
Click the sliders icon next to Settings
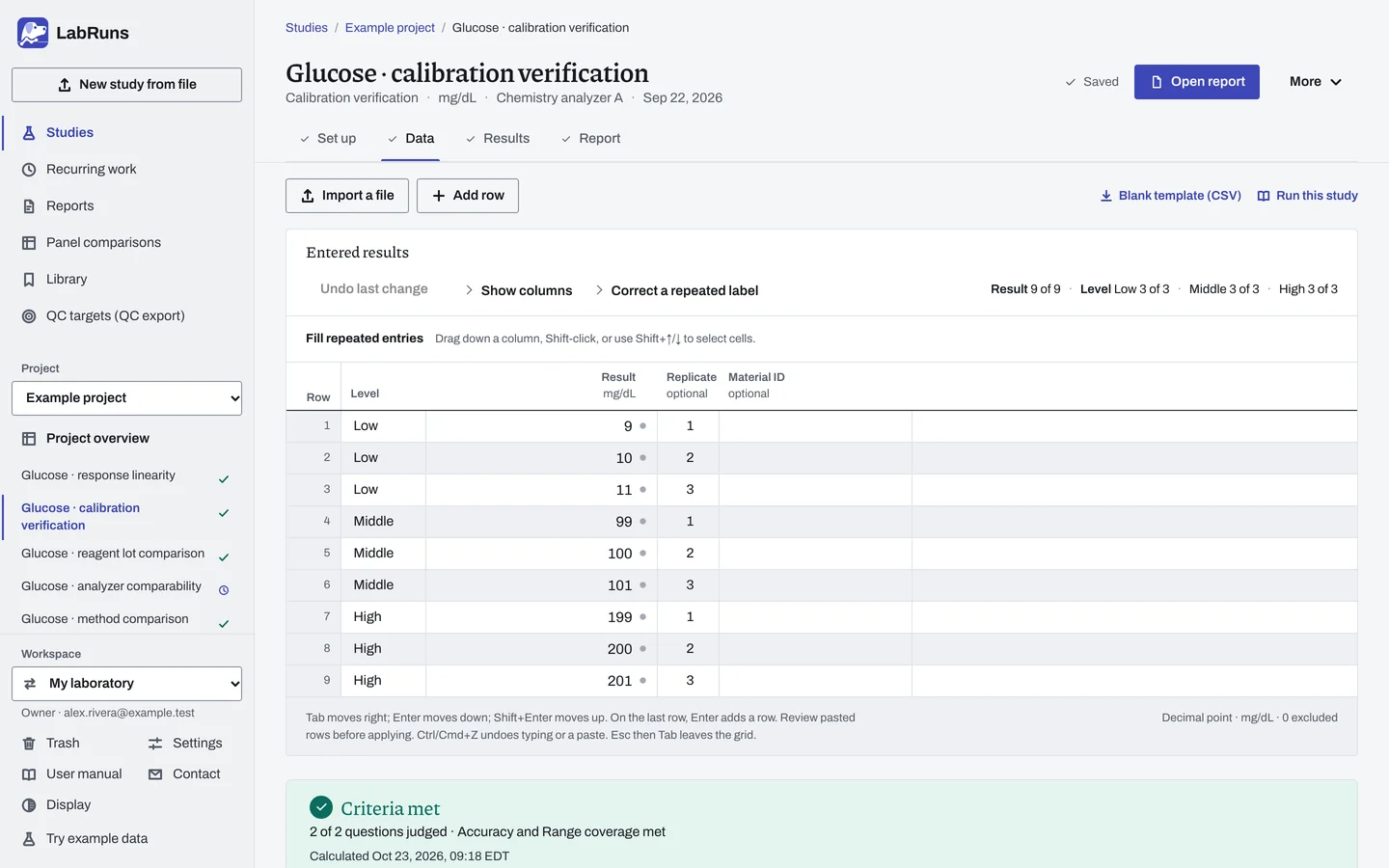[155, 744]
